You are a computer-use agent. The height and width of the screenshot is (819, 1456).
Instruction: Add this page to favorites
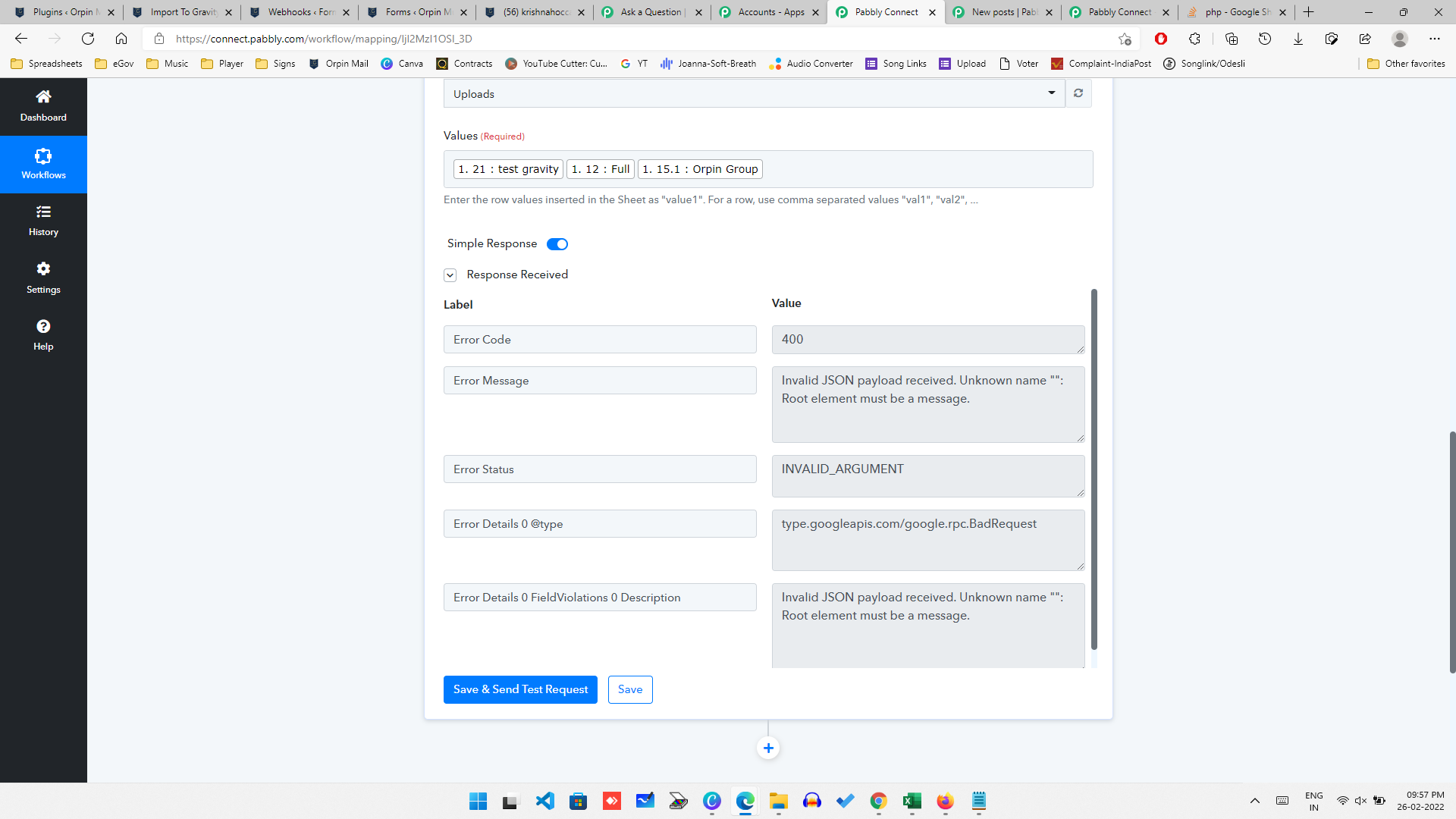pyautogui.click(x=1125, y=39)
